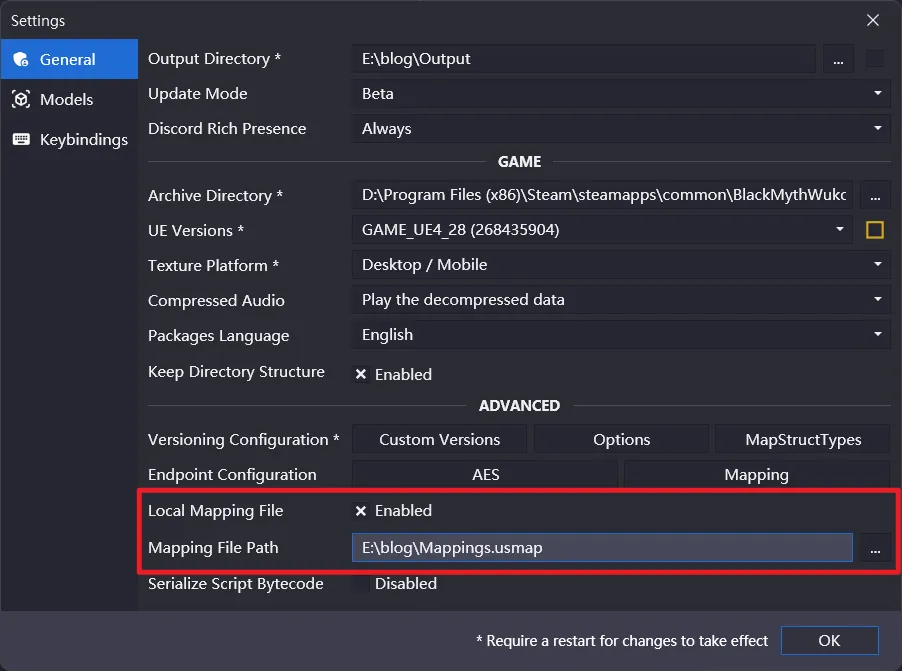Enable Serialize Script Bytecode checkbox
Image resolution: width=902 pixels, height=671 pixels.
(x=361, y=584)
